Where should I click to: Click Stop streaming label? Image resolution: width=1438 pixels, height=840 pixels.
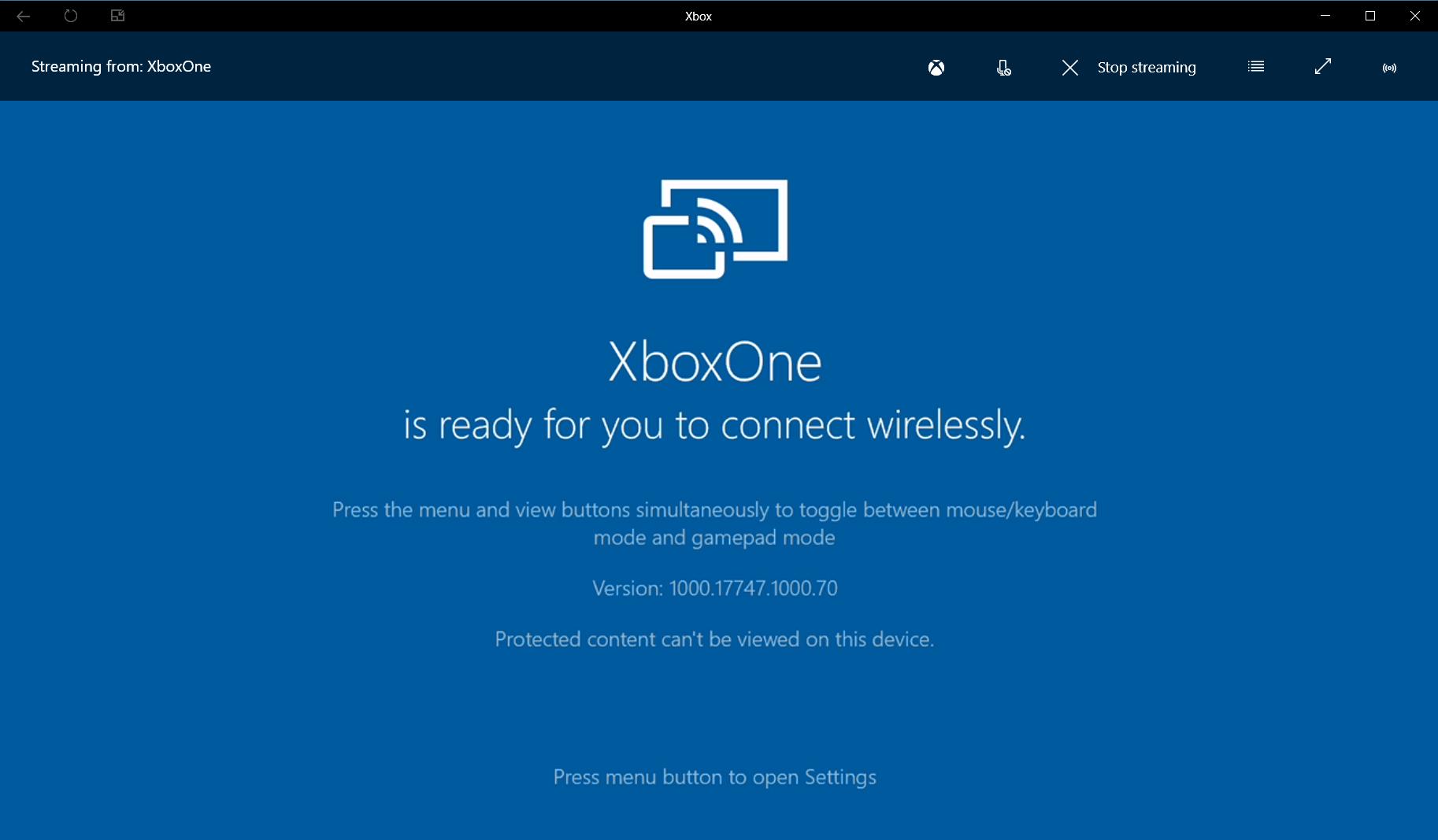[x=1147, y=68]
